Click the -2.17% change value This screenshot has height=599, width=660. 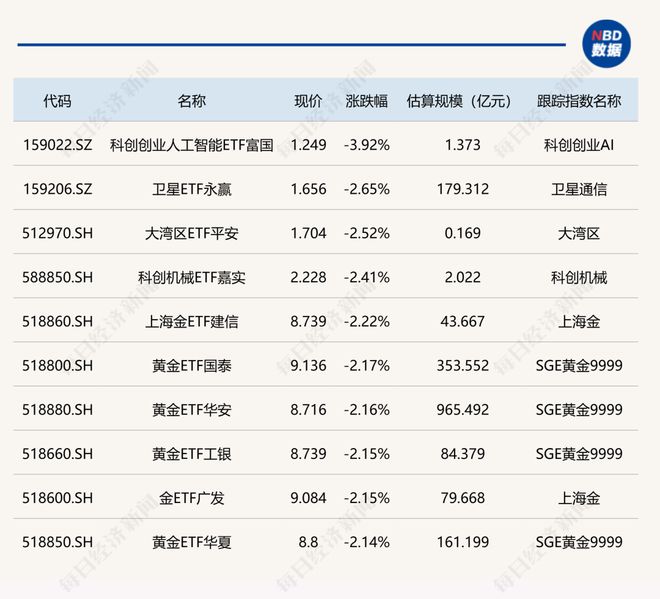point(367,365)
